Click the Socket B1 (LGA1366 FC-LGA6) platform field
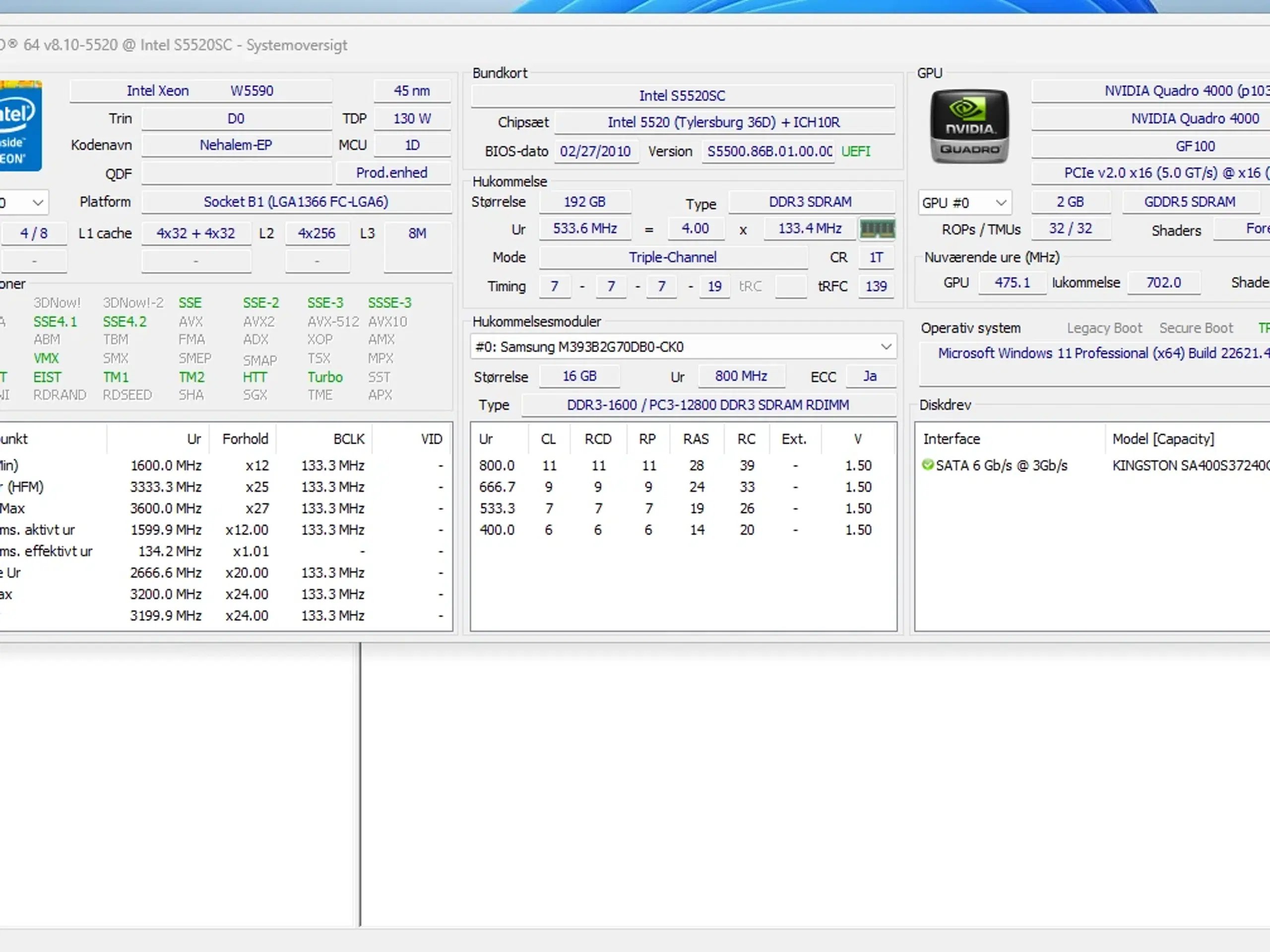This screenshot has width=1270, height=952. 296,202
